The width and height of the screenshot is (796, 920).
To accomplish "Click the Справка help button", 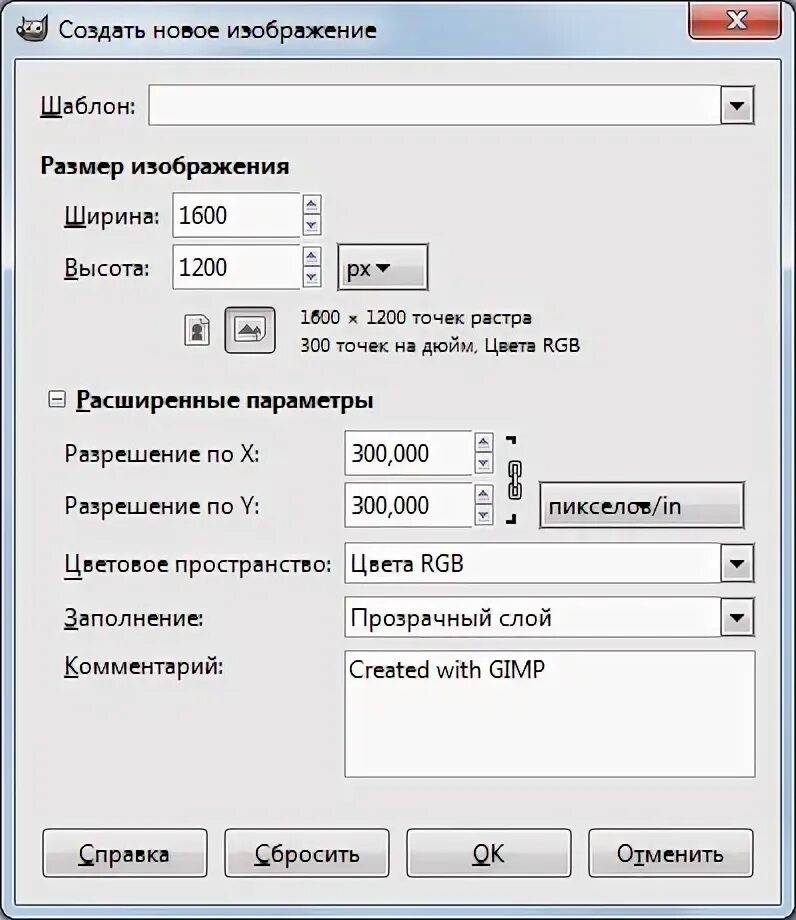I will (x=125, y=853).
